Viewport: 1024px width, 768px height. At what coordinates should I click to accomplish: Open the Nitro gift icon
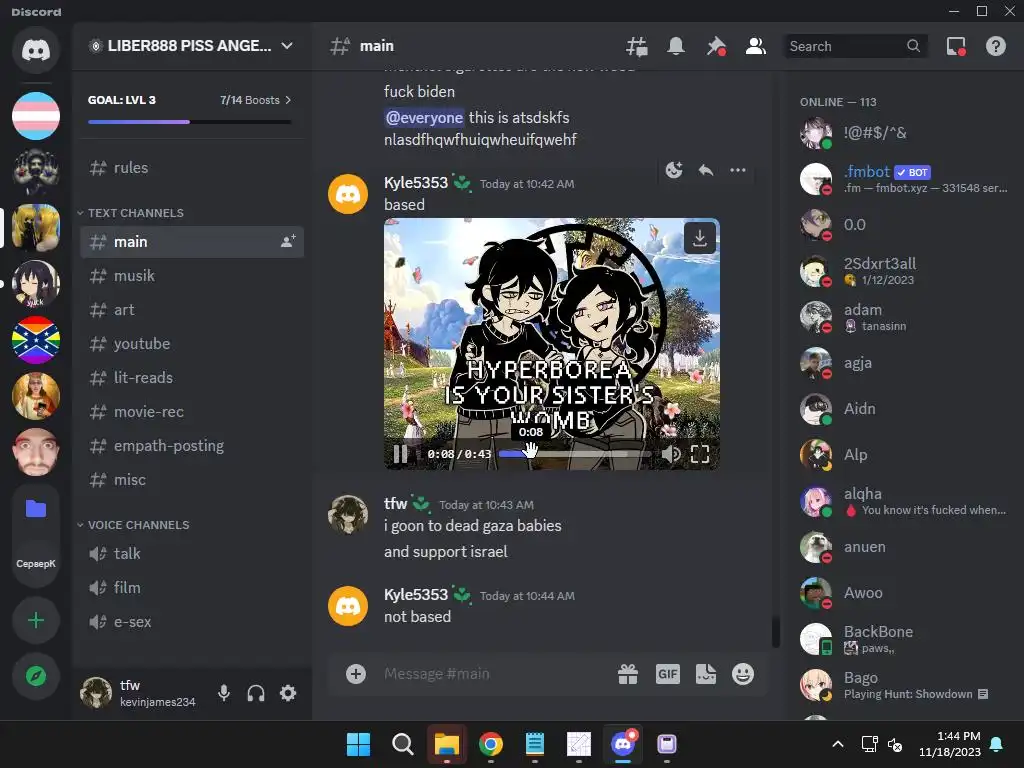[x=628, y=674]
